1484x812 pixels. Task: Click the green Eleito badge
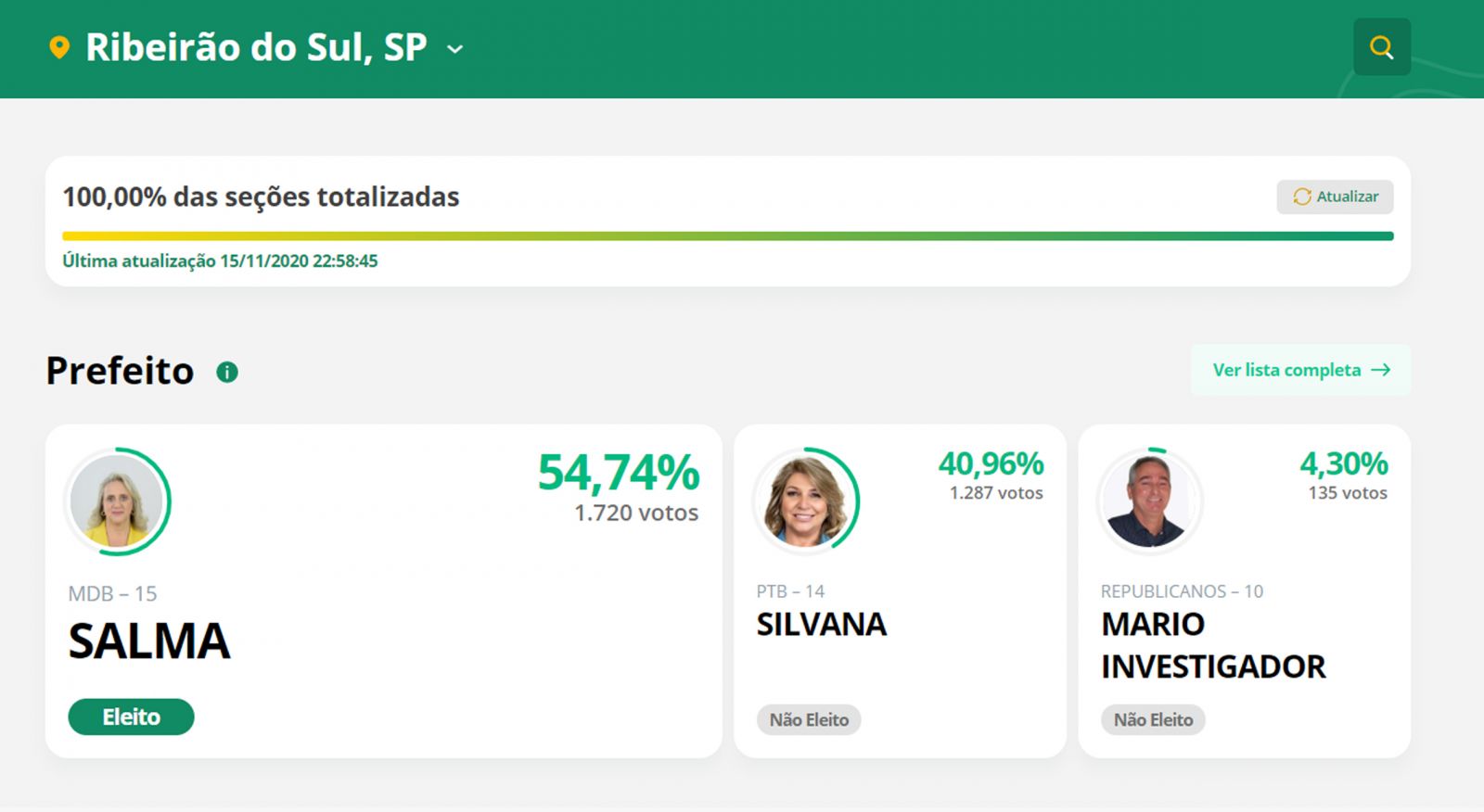point(131,717)
